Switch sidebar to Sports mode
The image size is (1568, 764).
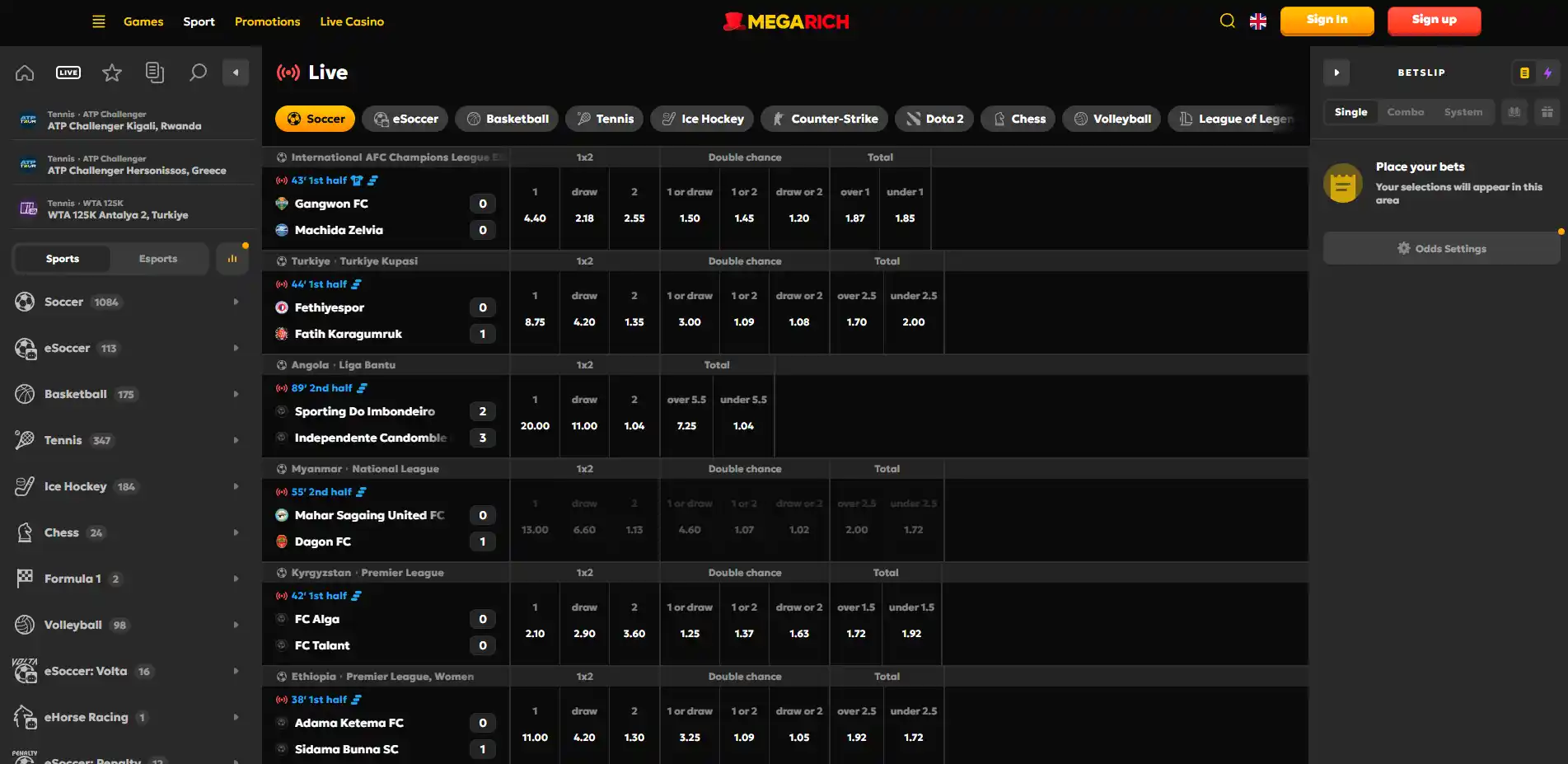coord(63,259)
